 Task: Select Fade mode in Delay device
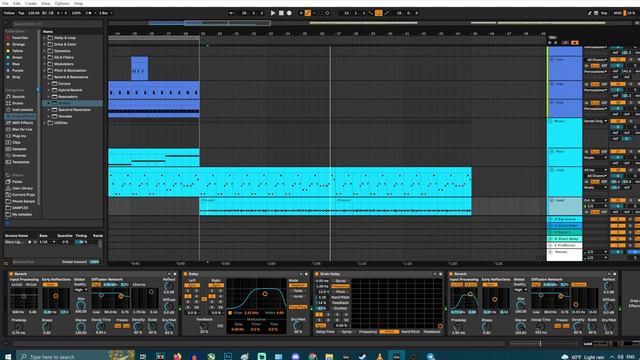click(298, 291)
